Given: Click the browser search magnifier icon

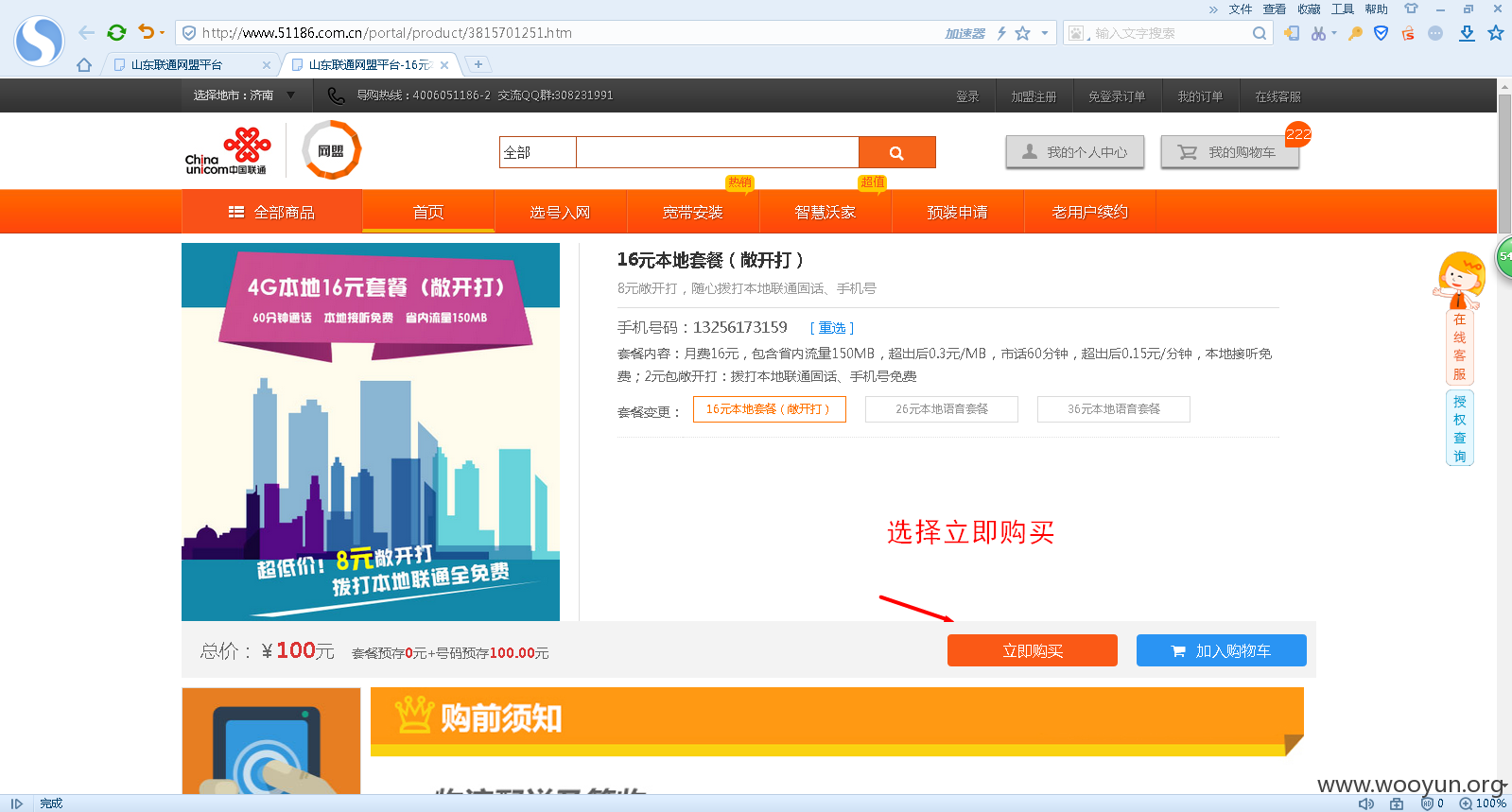Looking at the screenshot, I should point(1260,33).
